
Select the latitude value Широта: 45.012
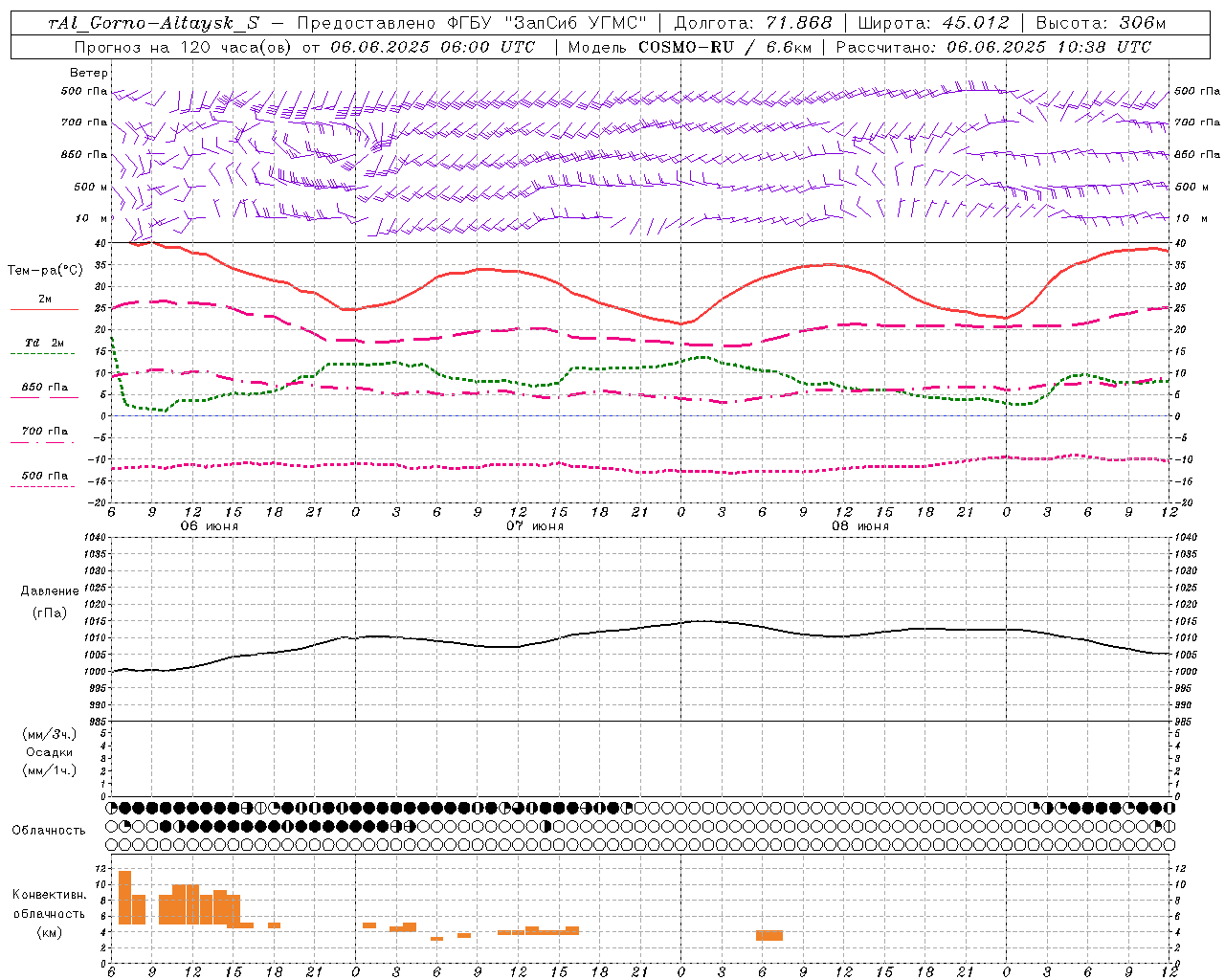click(933, 23)
